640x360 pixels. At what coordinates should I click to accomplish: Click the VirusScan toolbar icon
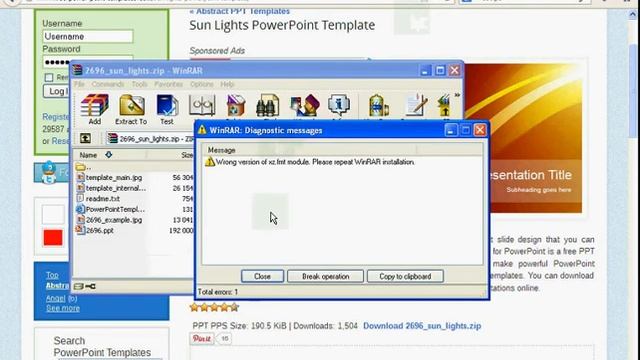[x=378, y=105]
